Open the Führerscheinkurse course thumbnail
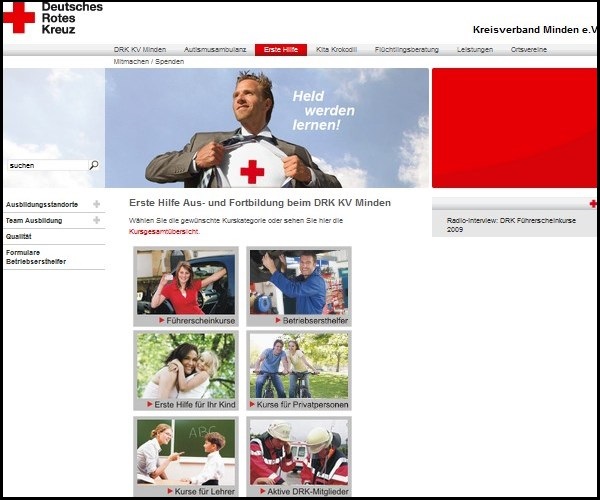 (x=186, y=287)
